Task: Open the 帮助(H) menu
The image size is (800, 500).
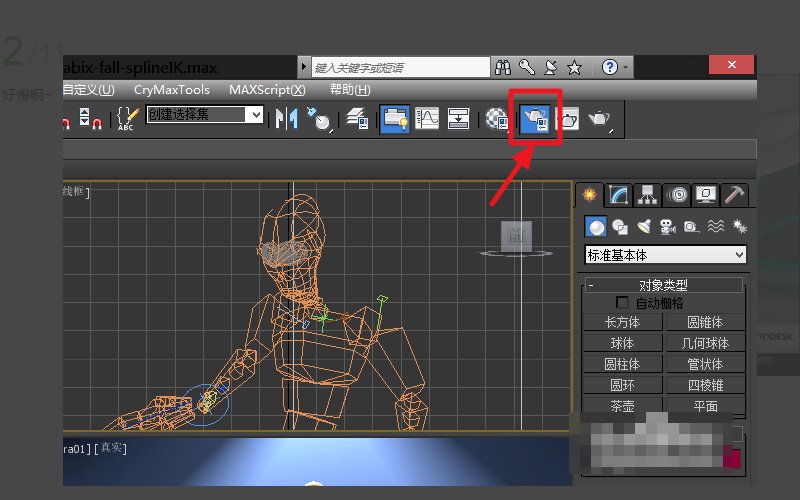Action: coord(350,90)
